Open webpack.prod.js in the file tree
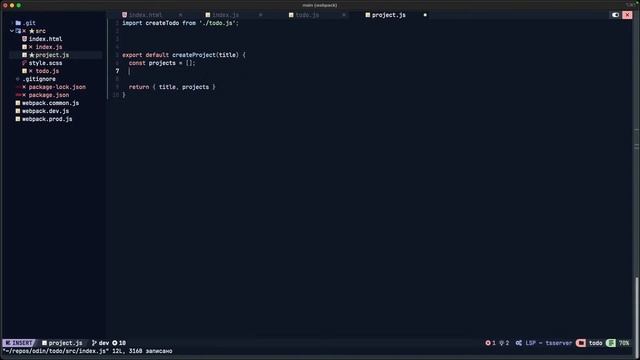This screenshot has height=360, width=640. pyautogui.click(x=47, y=119)
